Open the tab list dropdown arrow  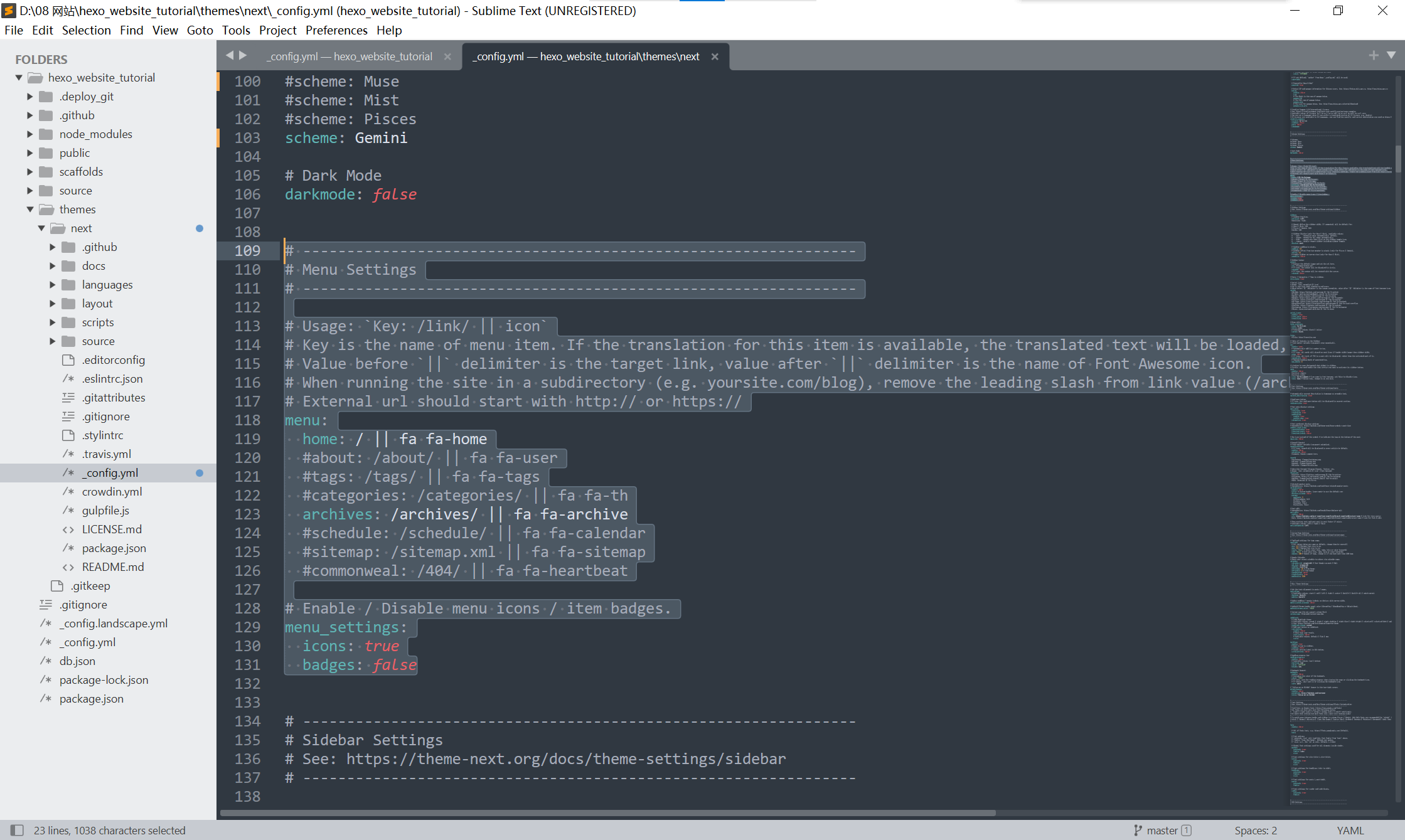(1391, 55)
